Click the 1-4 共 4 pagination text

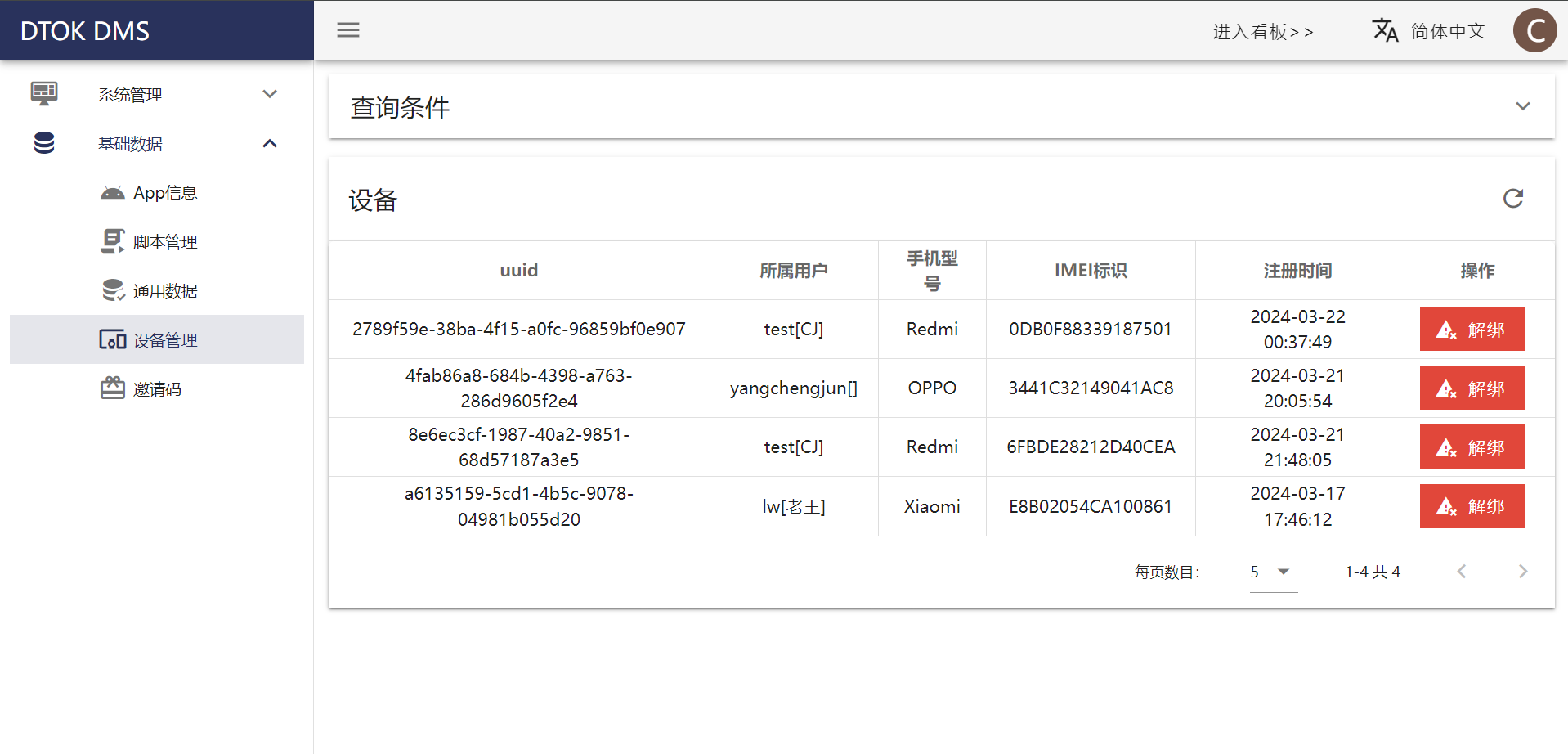pyautogui.click(x=1373, y=572)
